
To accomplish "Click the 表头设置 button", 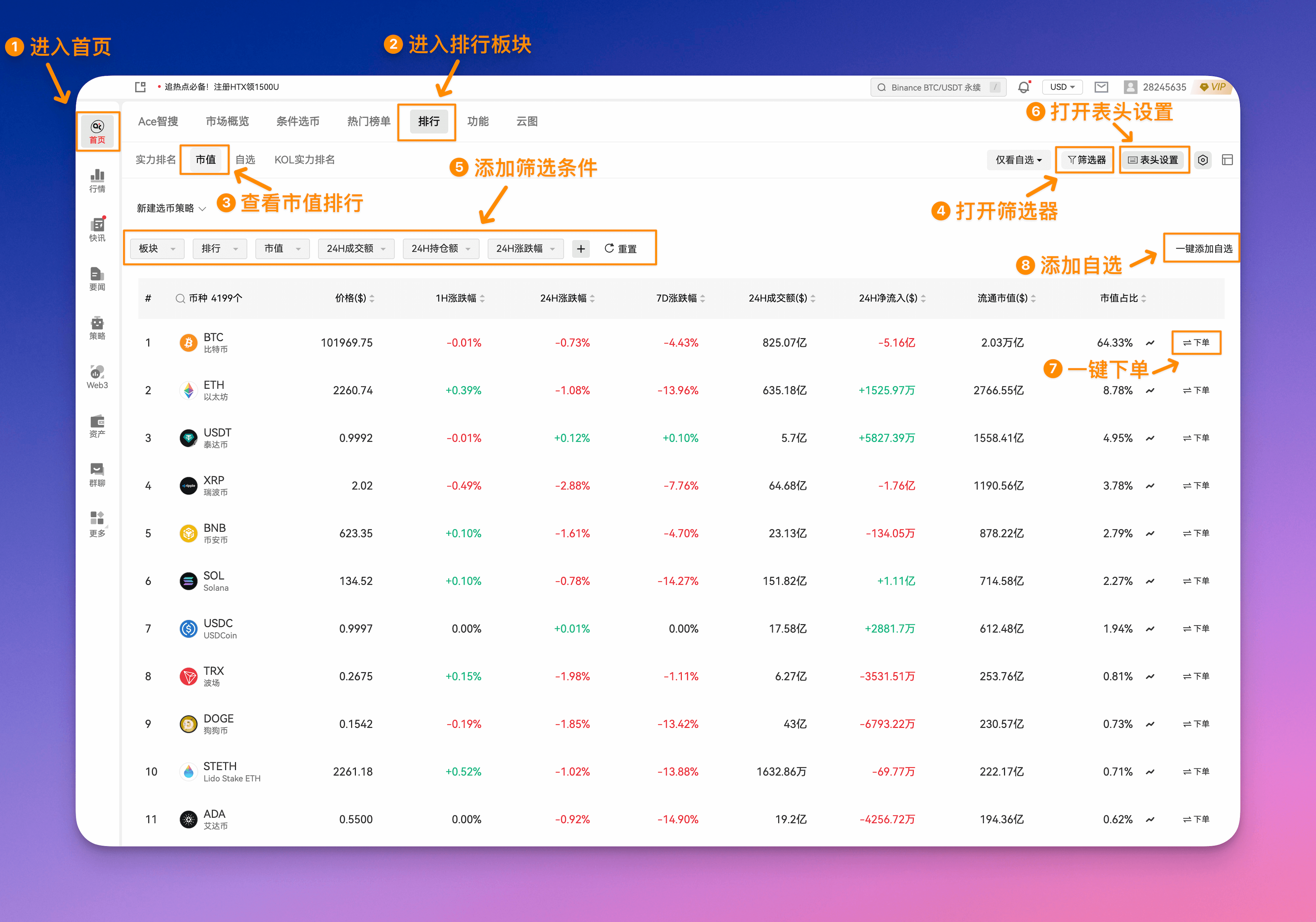I will pyautogui.click(x=1153, y=160).
